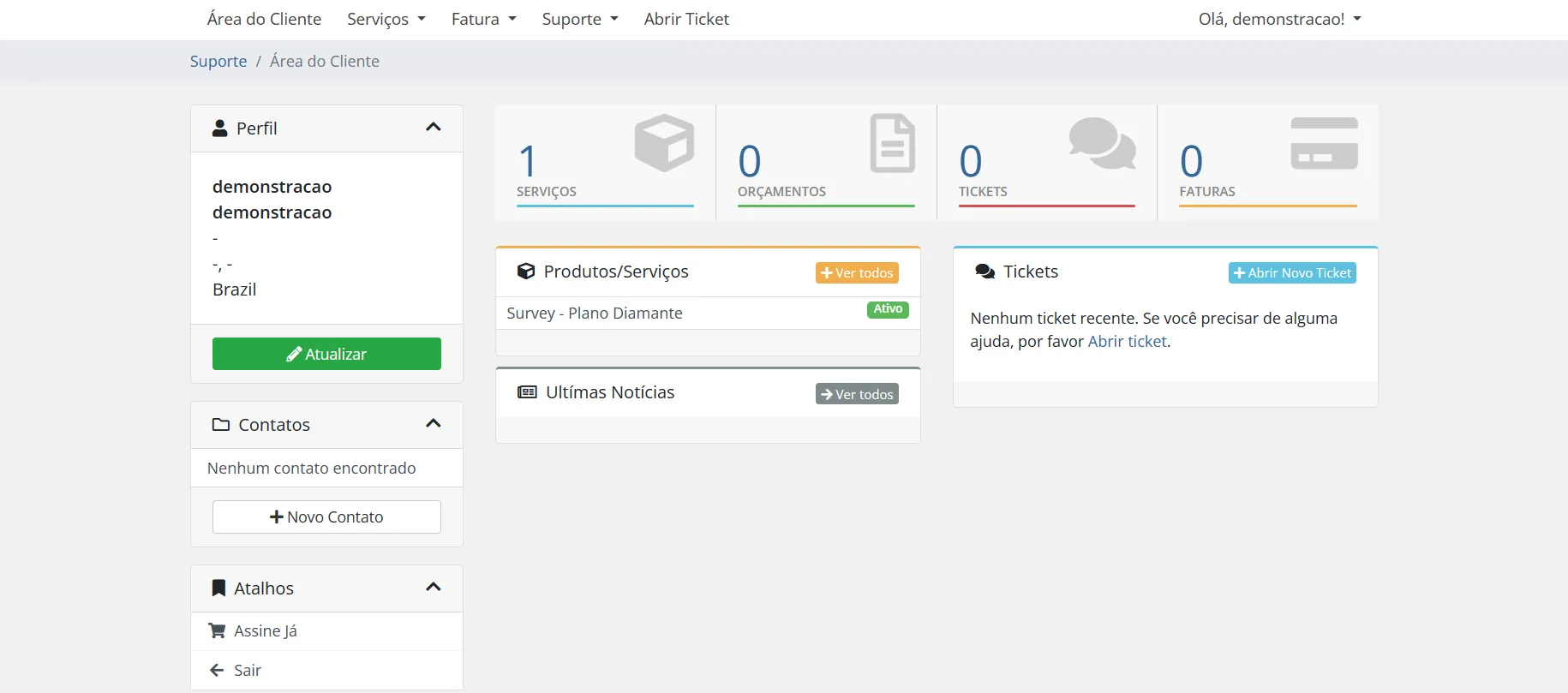Screen dimensions: 1568x693
Task: Collapse the Contatos panel
Action: pos(434,424)
